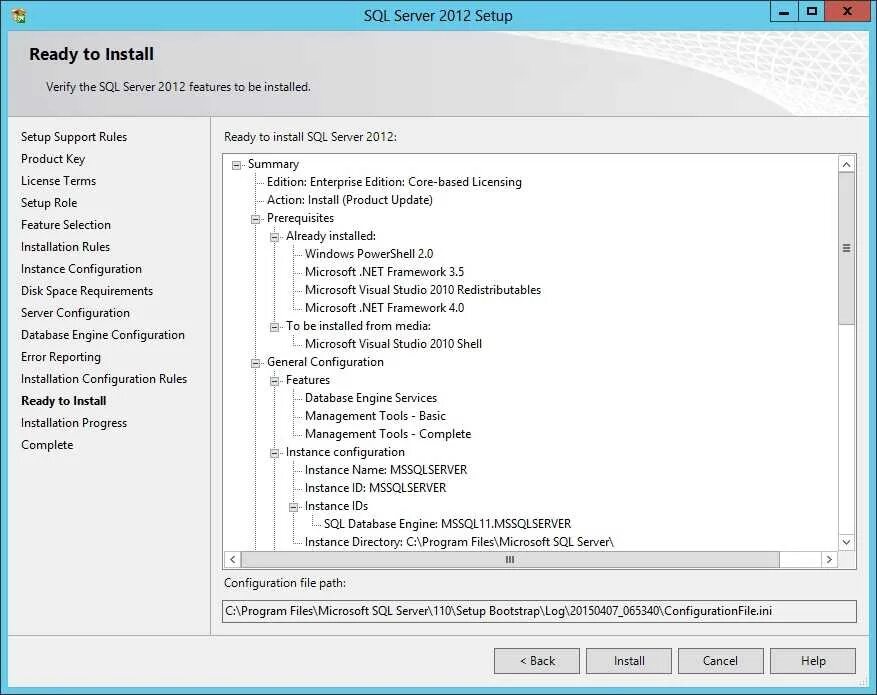Select Management Tools - Complete row
This screenshot has height=695, width=877.
click(388, 434)
